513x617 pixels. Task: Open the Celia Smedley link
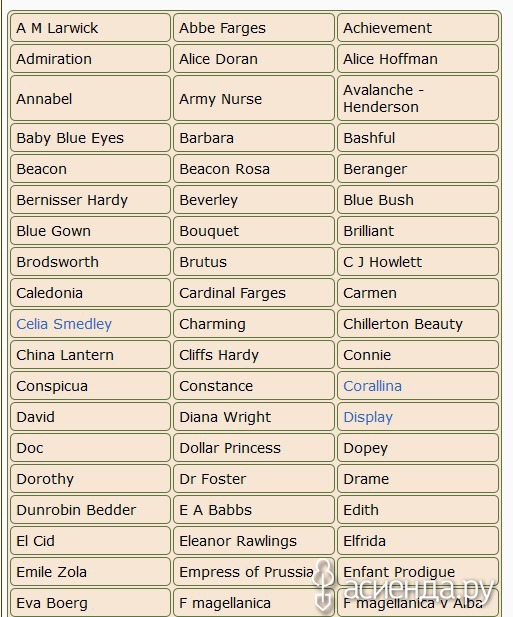(64, 324)
